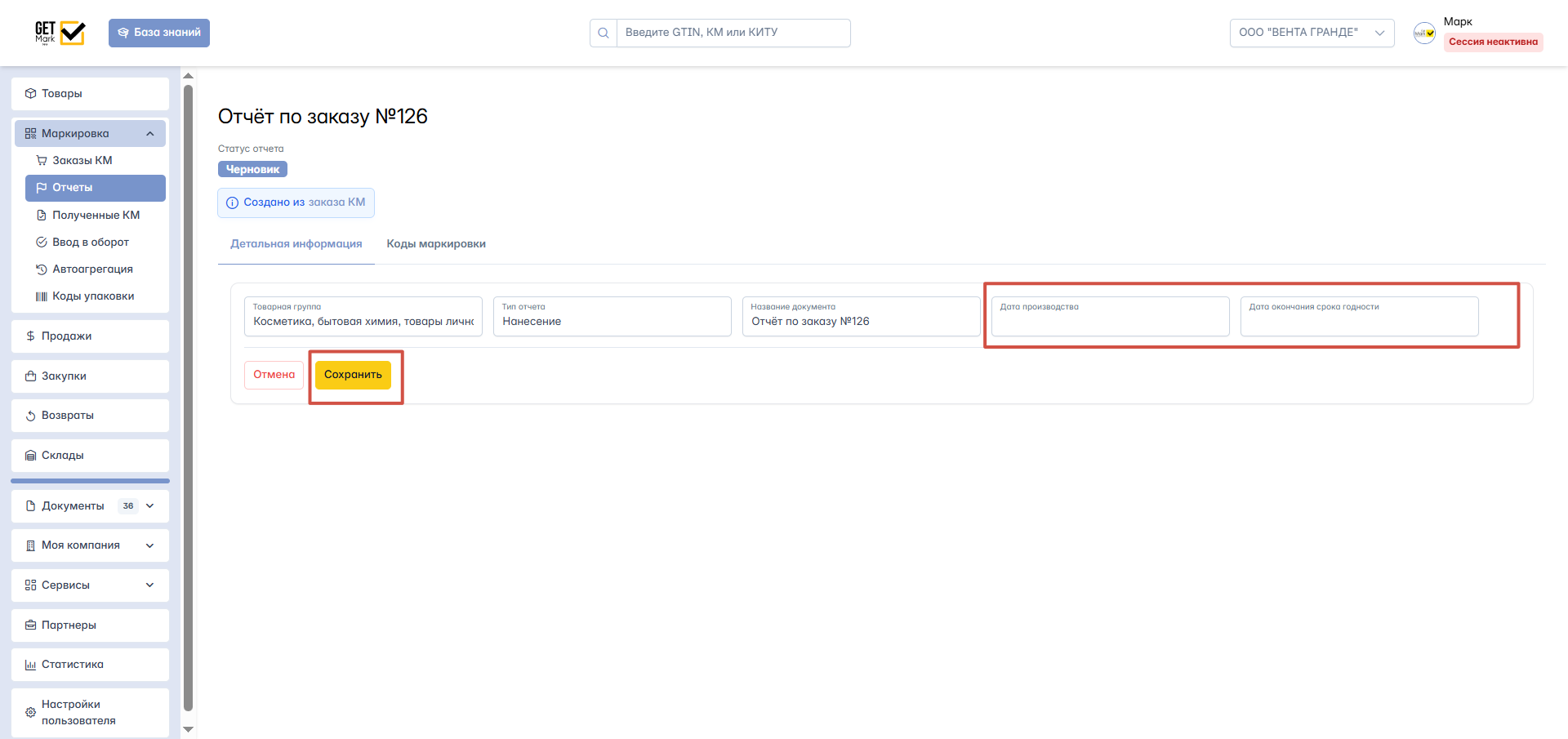The image size is (1568, 739).
Task: Click the Сохранить button
Action: coord(353,375)
